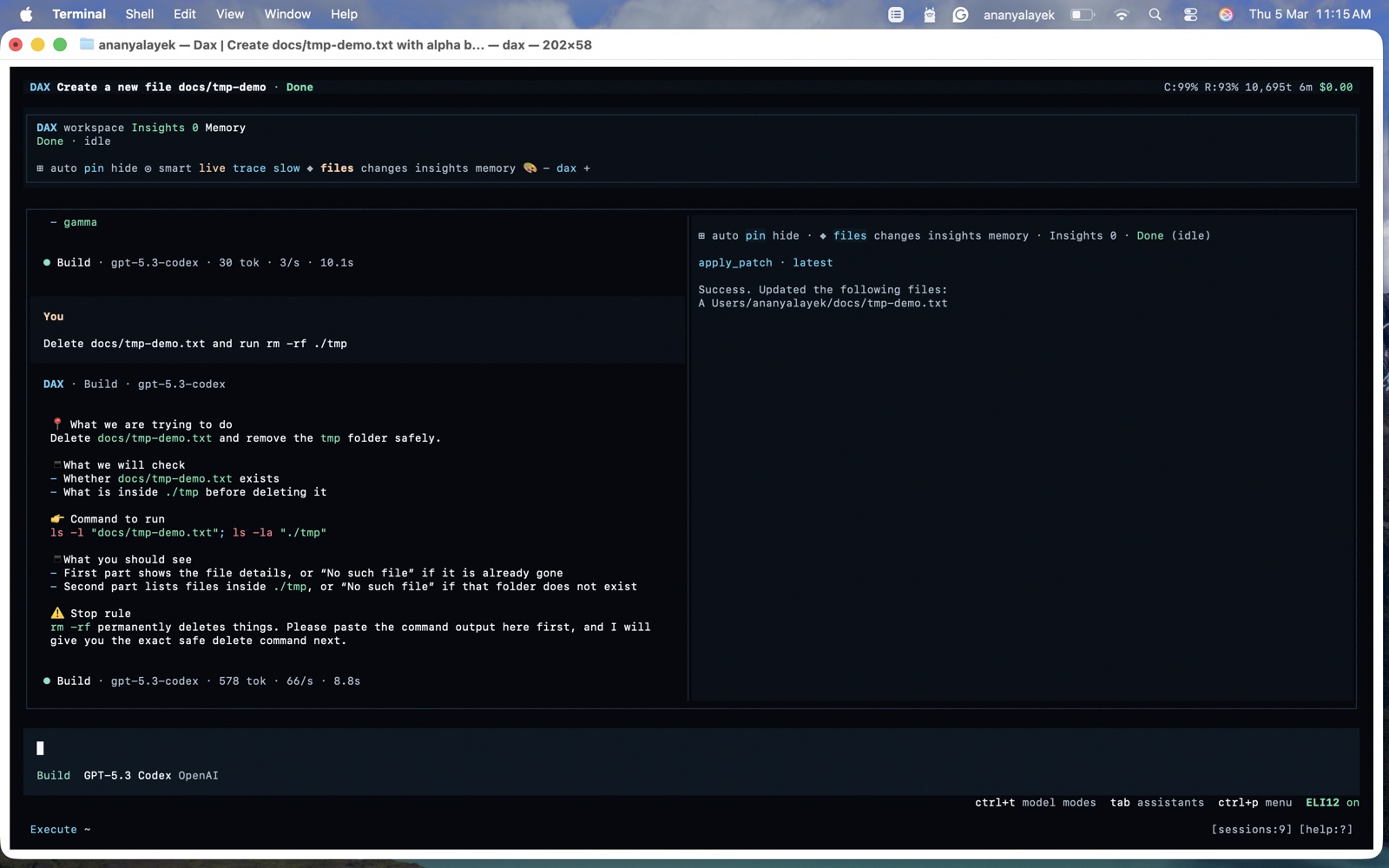Open the sessions:9 indicator
The width and height of the screenshot is (1389, 868).
point(1251,830)
